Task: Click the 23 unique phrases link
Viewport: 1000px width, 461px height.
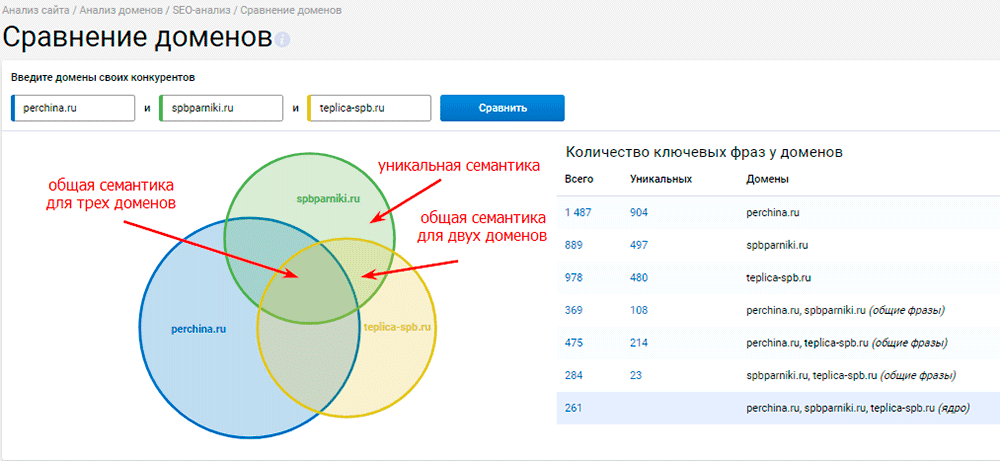Action: click(x=637, y=376)
